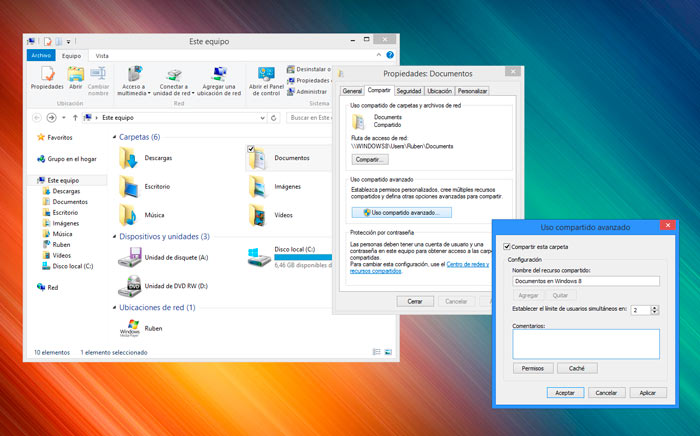Select Disco local (C:) in navigation tree

(x=68, y=266)
